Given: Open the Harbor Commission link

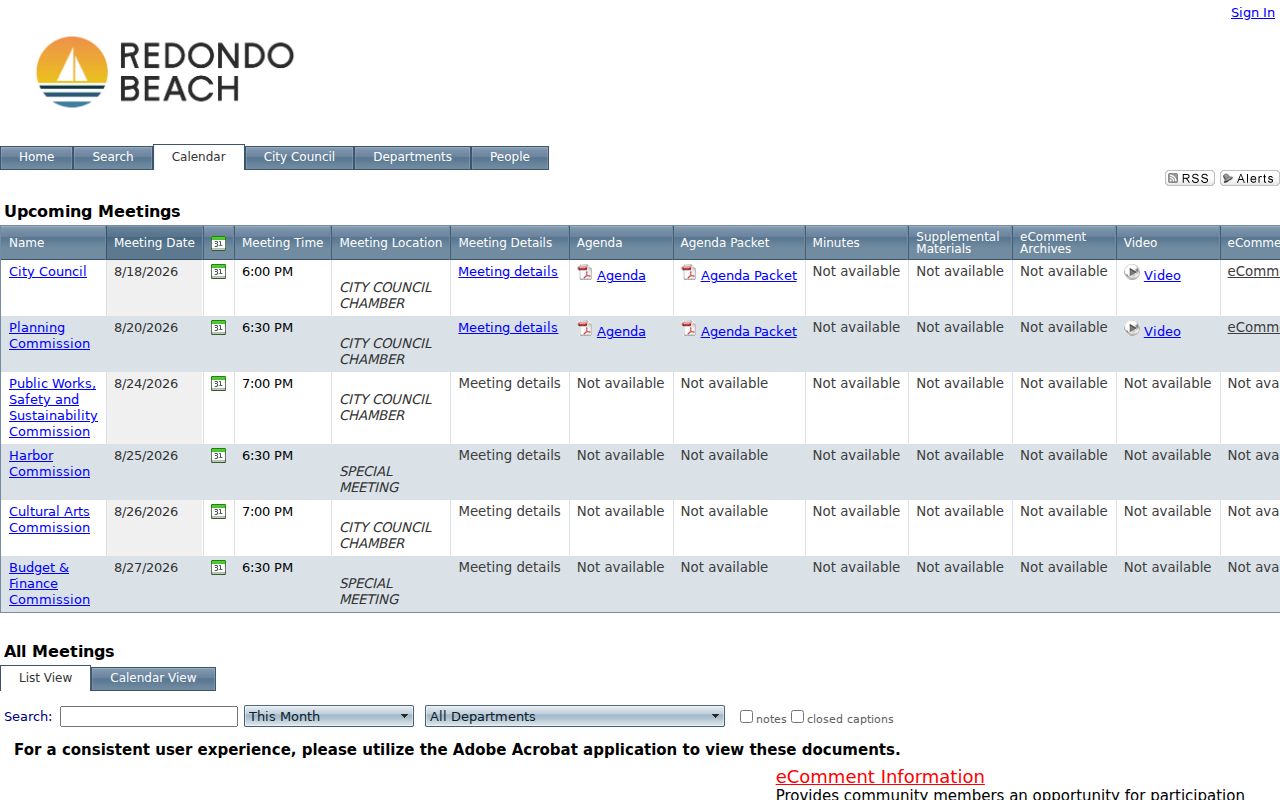Looking at the screenshot, I should [x=49, y=463].
